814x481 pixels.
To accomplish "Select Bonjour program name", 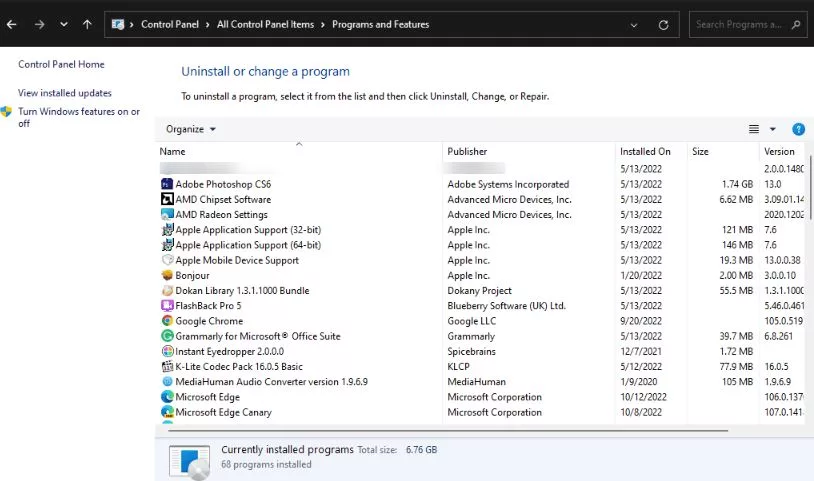I will (193, 276).
